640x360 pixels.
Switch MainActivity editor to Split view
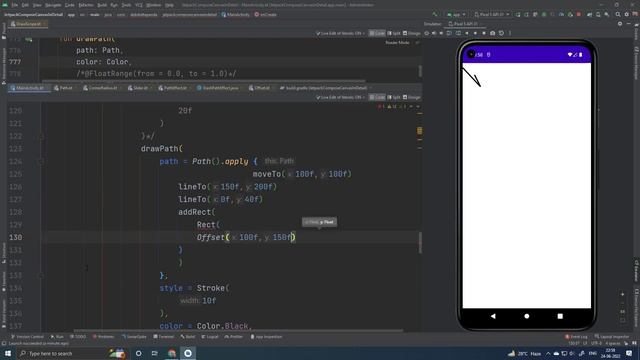point(393,97)
